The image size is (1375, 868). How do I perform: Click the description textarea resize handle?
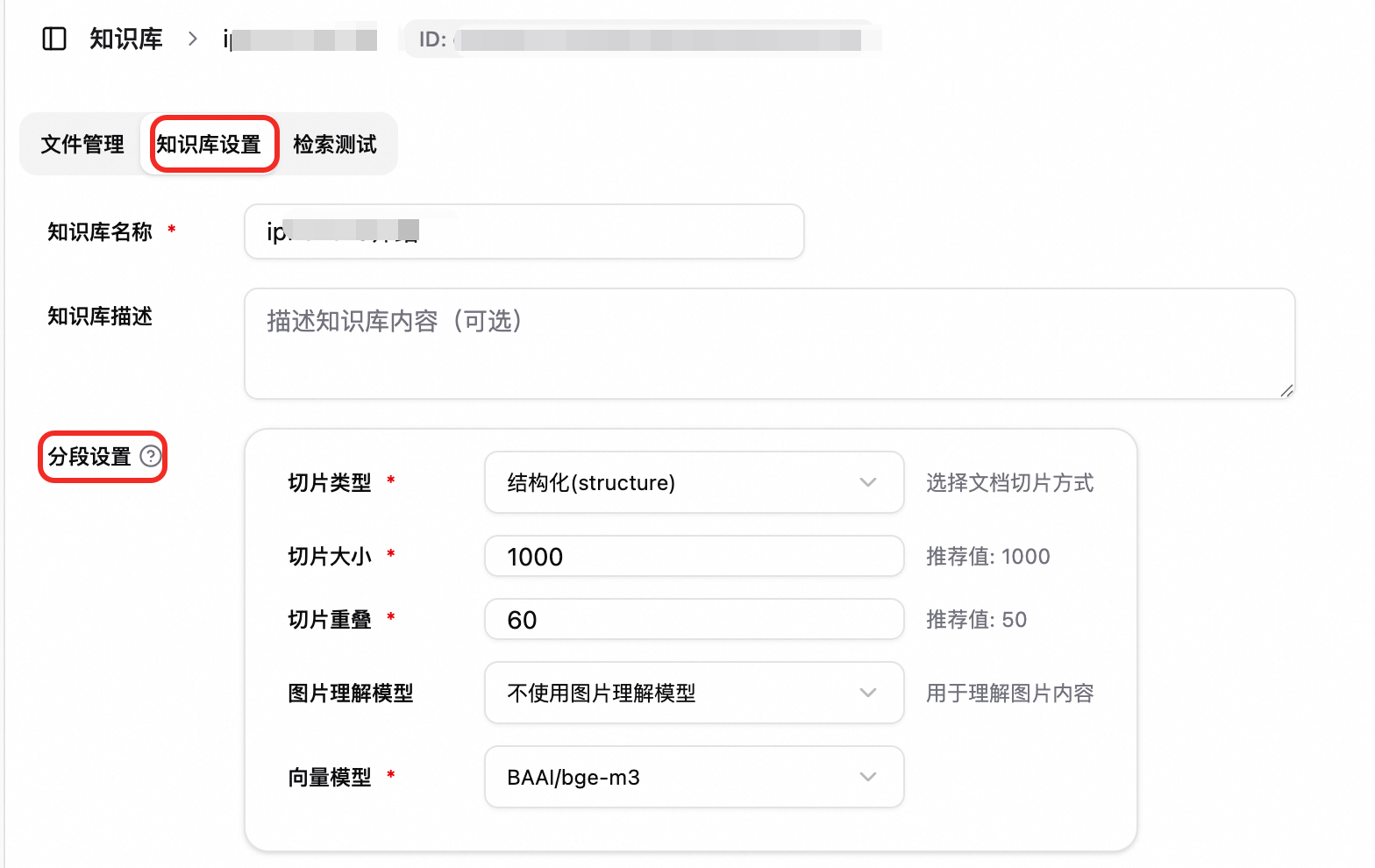point(1286,390)
